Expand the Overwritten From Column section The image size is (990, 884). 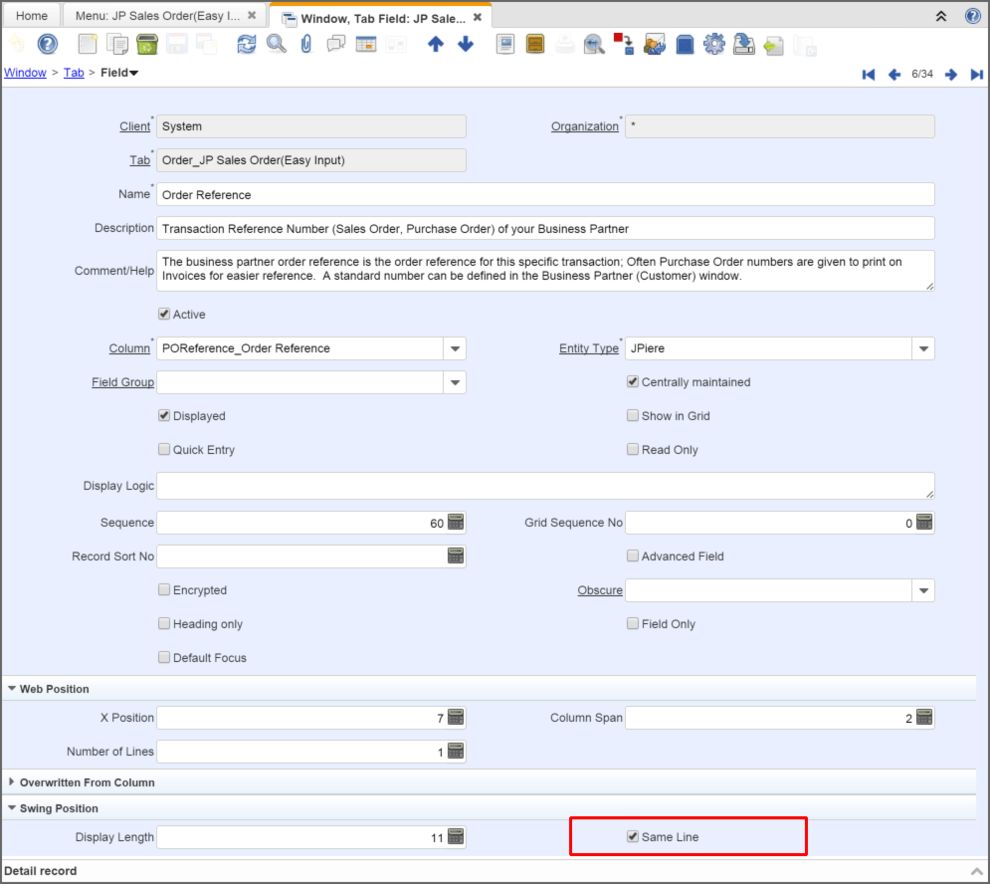[x=12, y=782]
